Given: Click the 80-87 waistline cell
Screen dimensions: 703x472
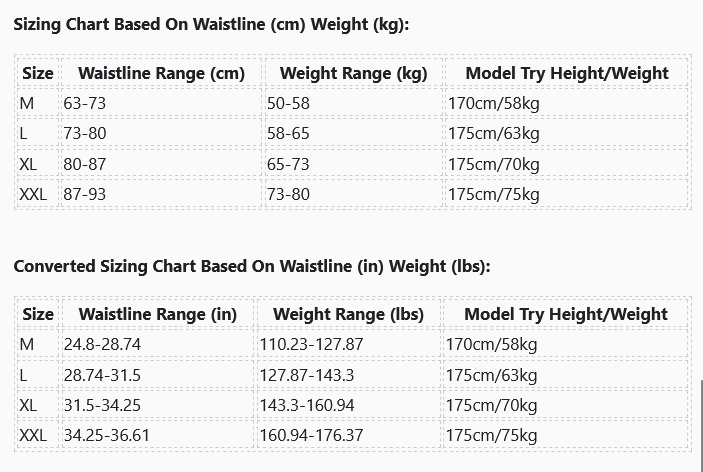Looking at the screenshot, I should coord(84,164).
